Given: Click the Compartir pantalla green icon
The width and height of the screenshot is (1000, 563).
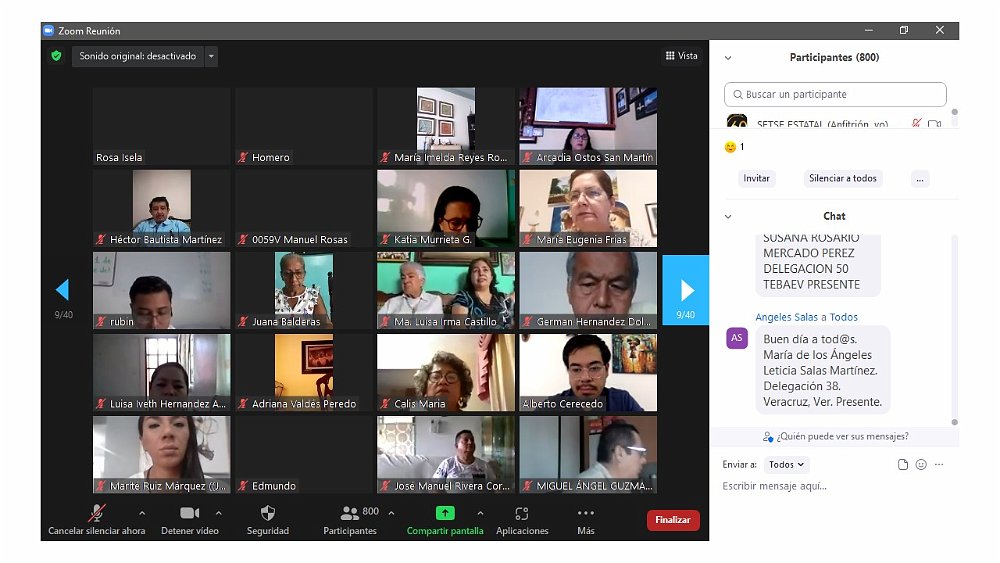Looking at the screenshot, I should click(x=445, y=513).
